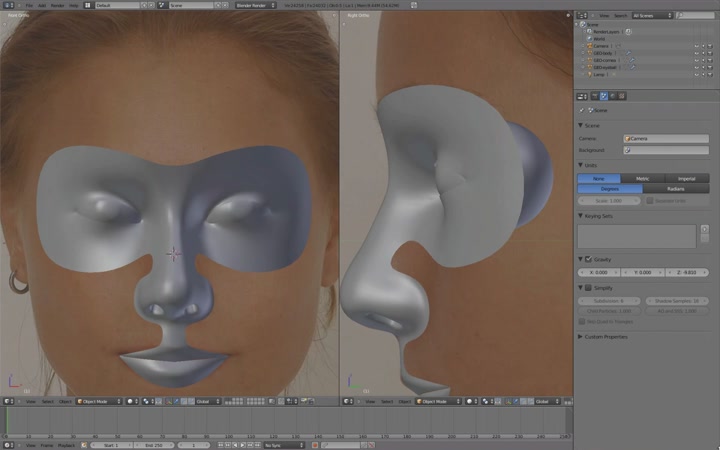Image resolution: width=720 pixels, height=450 pixels.
Task: Toggle selectability cursor for GEO-cornea
Action: tap(703, 60)
